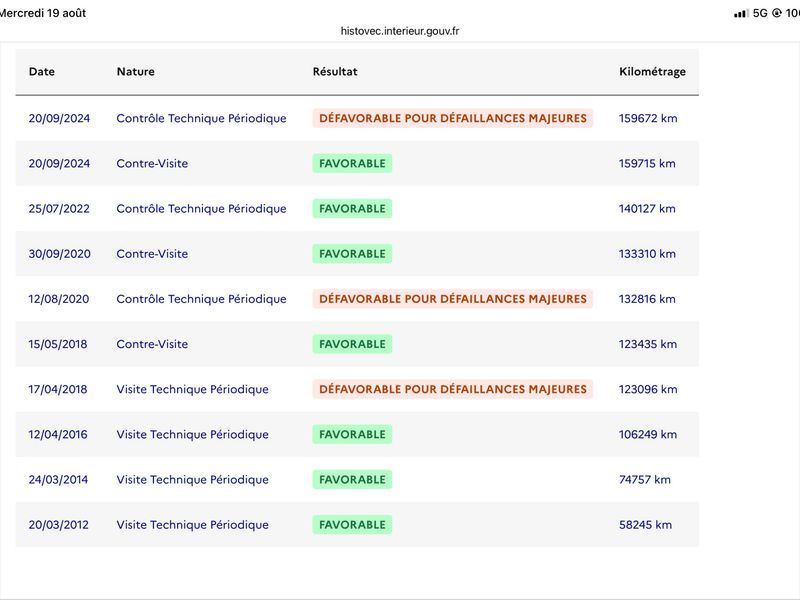800x600 pixels.
Task: Click the 140127 km mileage value
Action: coord(647,209)
